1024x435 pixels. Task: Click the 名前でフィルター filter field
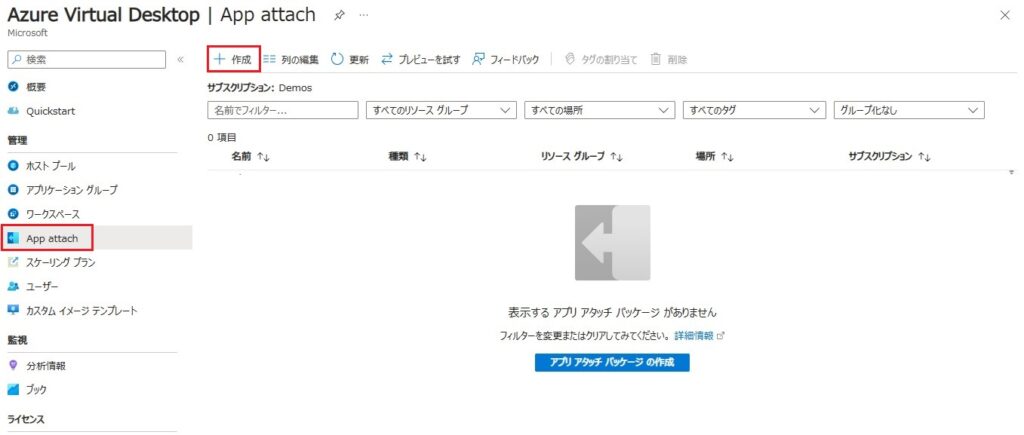point(283,110)
